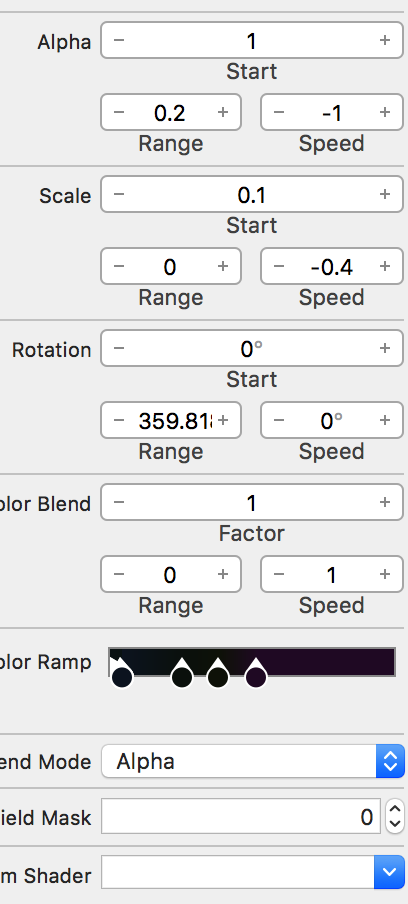Expand the Custom Shader dropdown arrow

(x=389, y=872)
